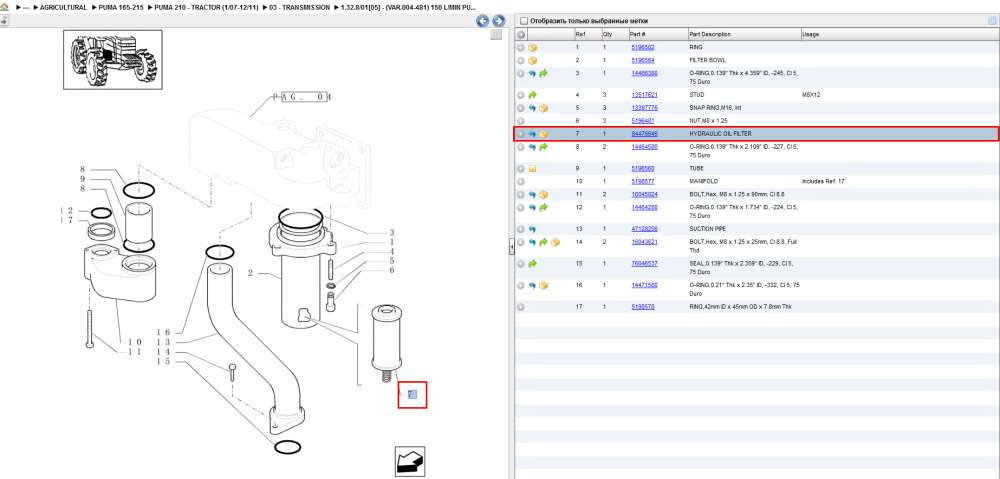Screen dimensions: 1000x479
Task: Go to next illustration with right arrow
Action: [498, 21]
